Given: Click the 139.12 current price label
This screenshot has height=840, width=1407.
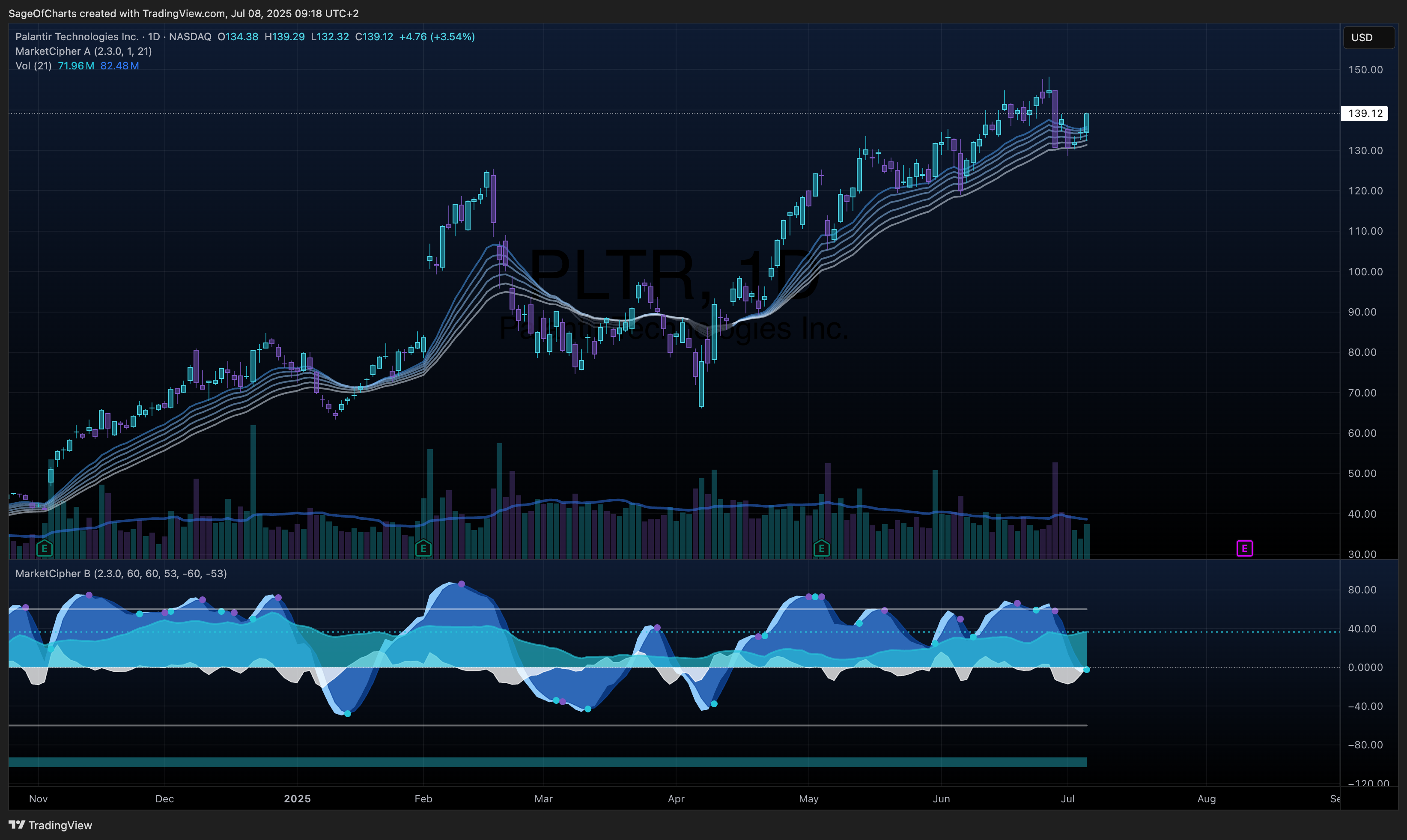Looking at the screenshot, I should pyautogui.click(x=1365, y=113).
